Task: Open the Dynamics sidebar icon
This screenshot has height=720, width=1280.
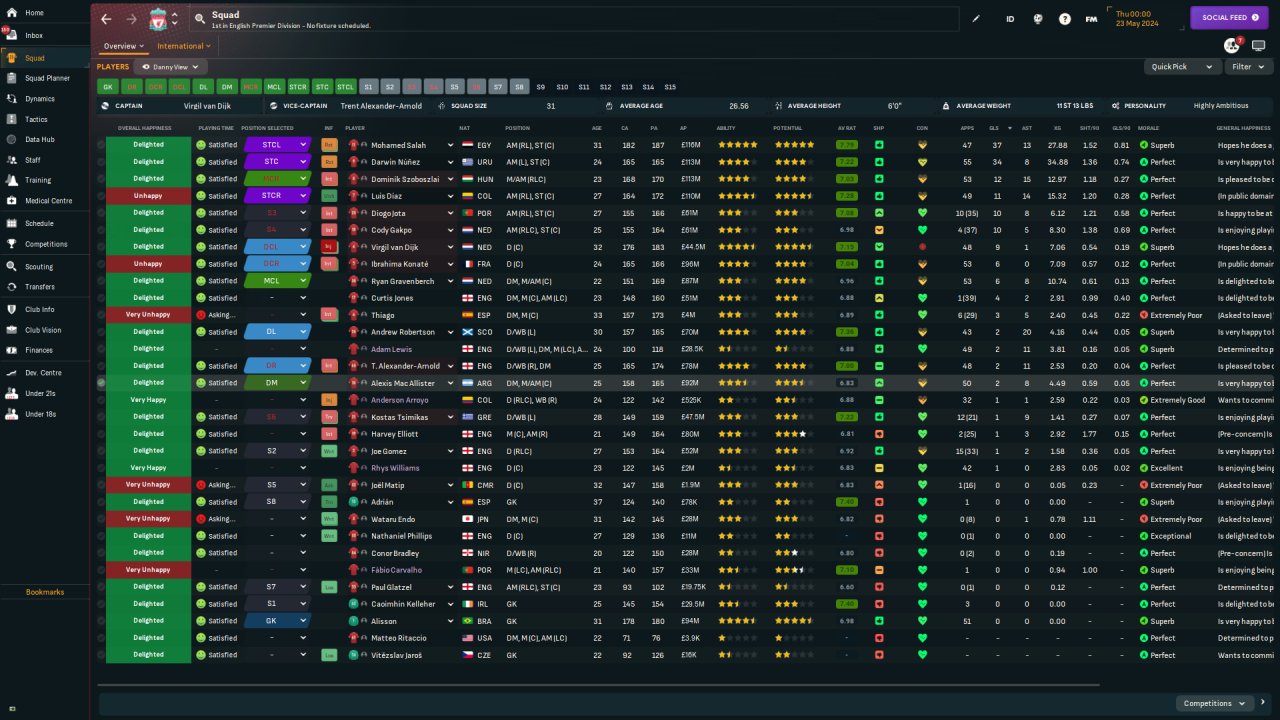Action: (x=12, y=99)
